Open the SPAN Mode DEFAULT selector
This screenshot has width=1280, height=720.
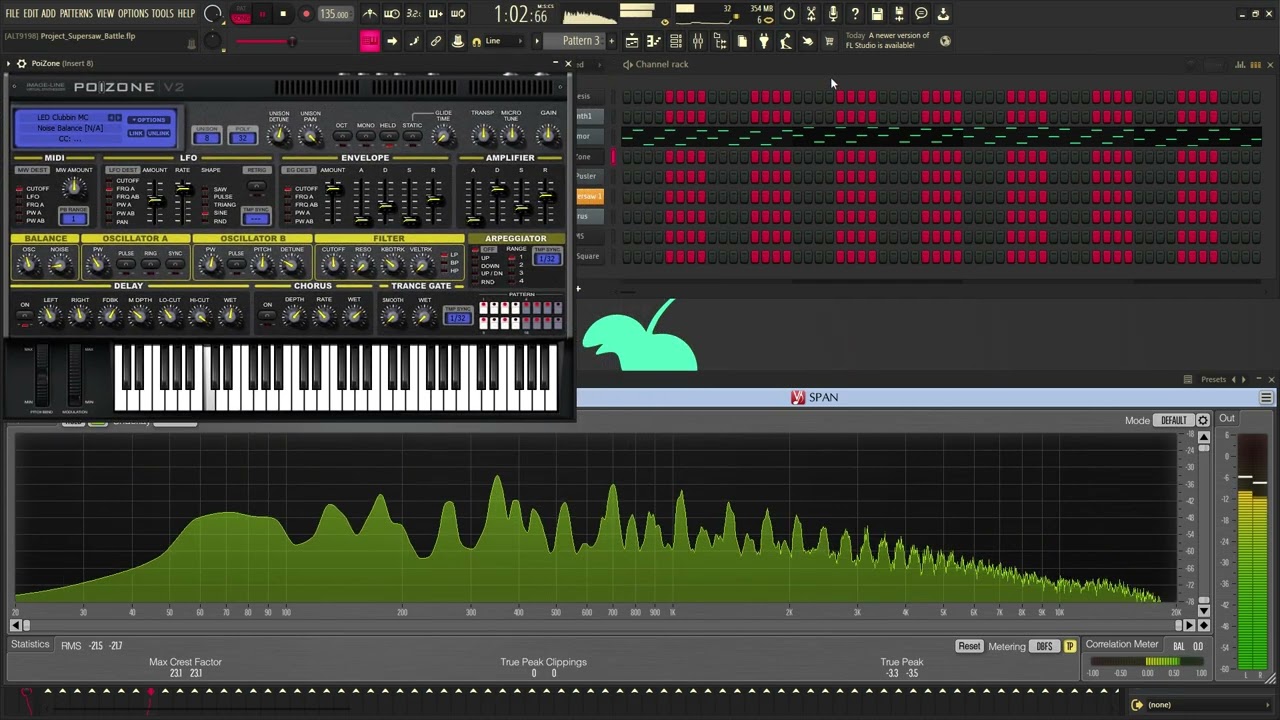1174,420
